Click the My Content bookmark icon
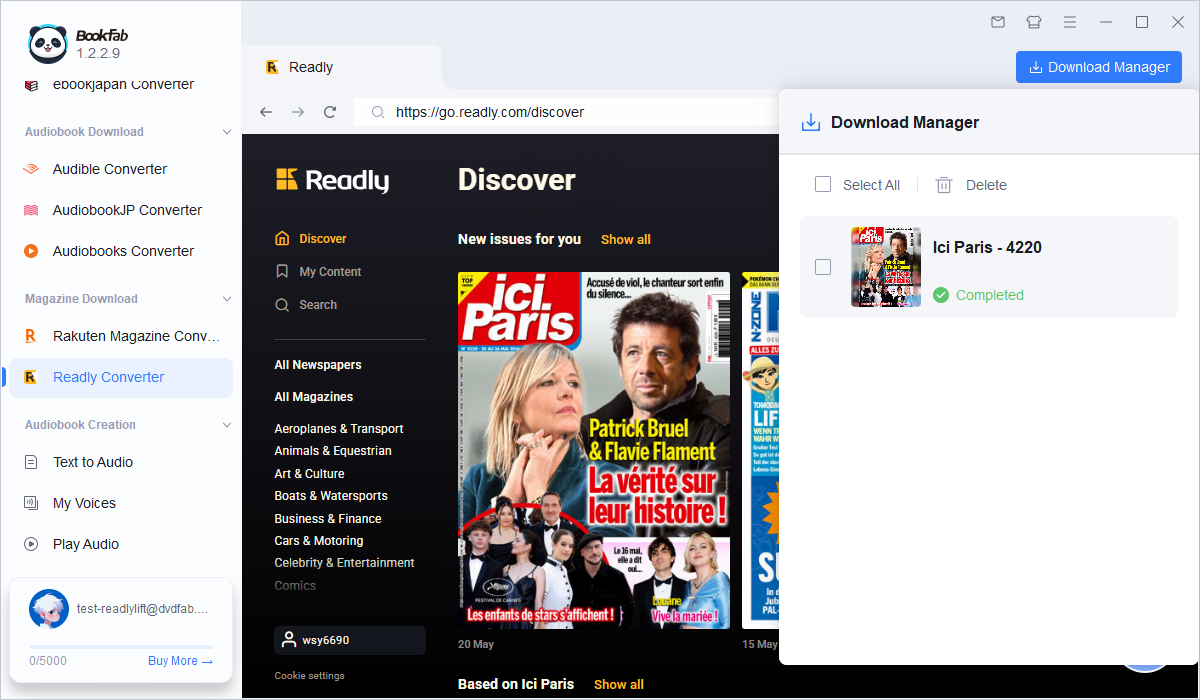The height and width of the screenshot is (700, 1200). [x=282, y=271]
